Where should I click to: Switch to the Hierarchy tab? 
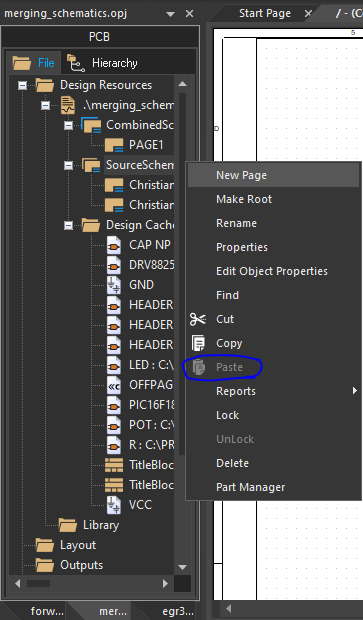pos(102,63)
